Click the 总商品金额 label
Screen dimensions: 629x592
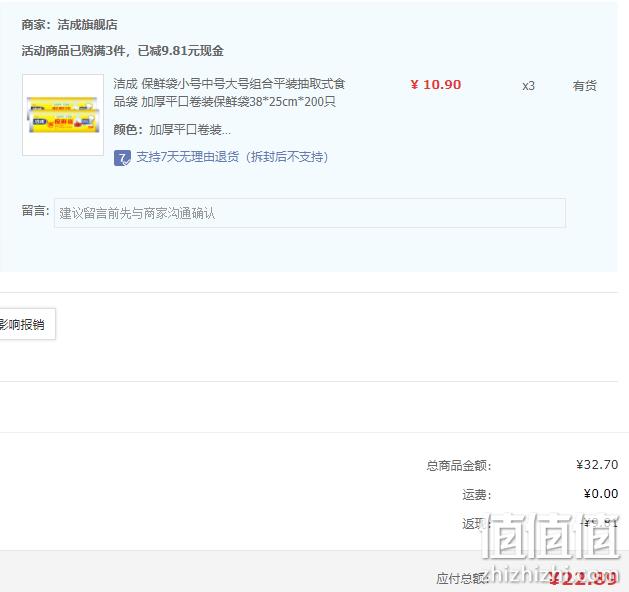(459, 466)
